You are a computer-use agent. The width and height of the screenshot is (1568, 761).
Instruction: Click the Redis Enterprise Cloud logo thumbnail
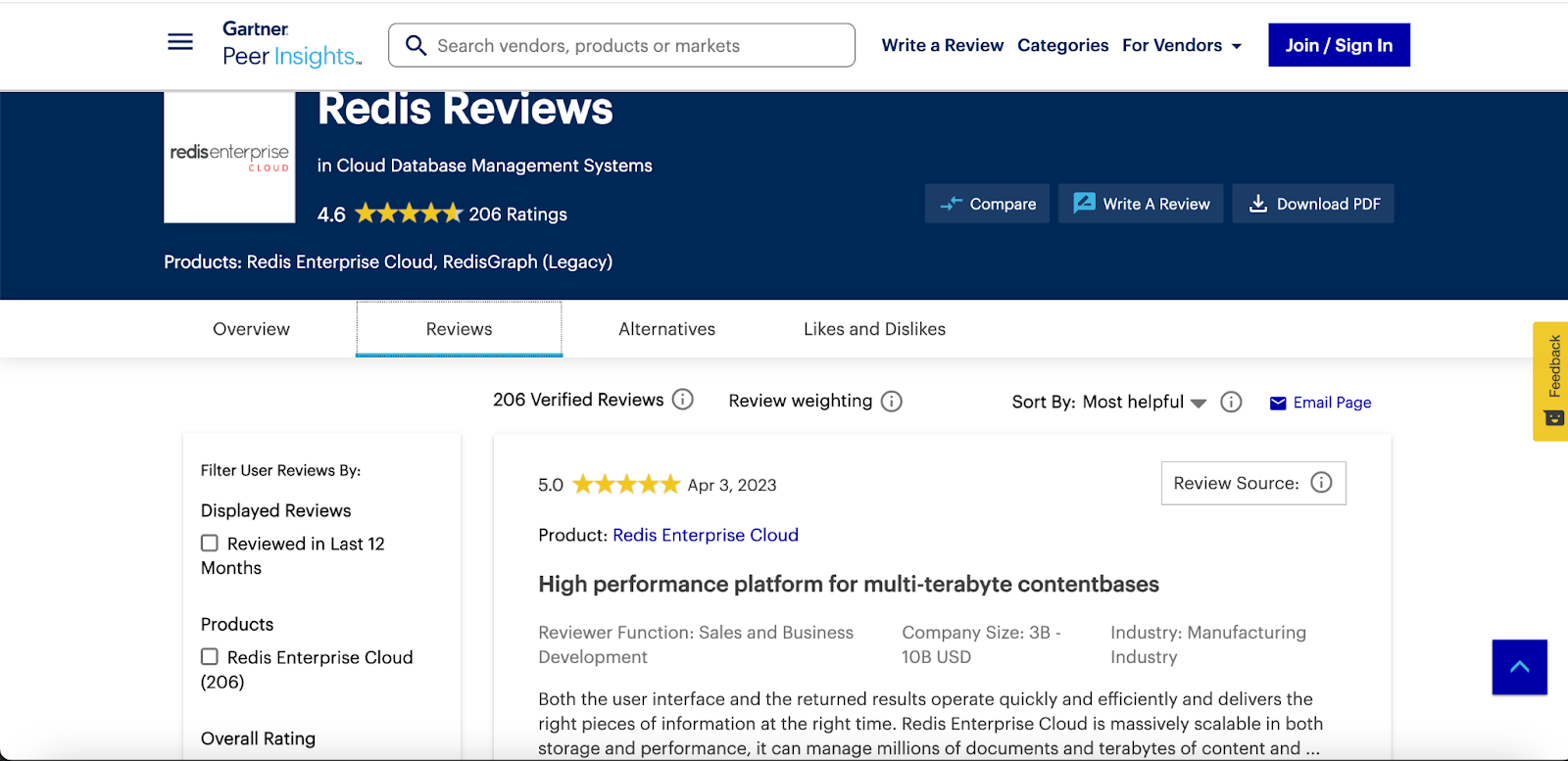229,158
